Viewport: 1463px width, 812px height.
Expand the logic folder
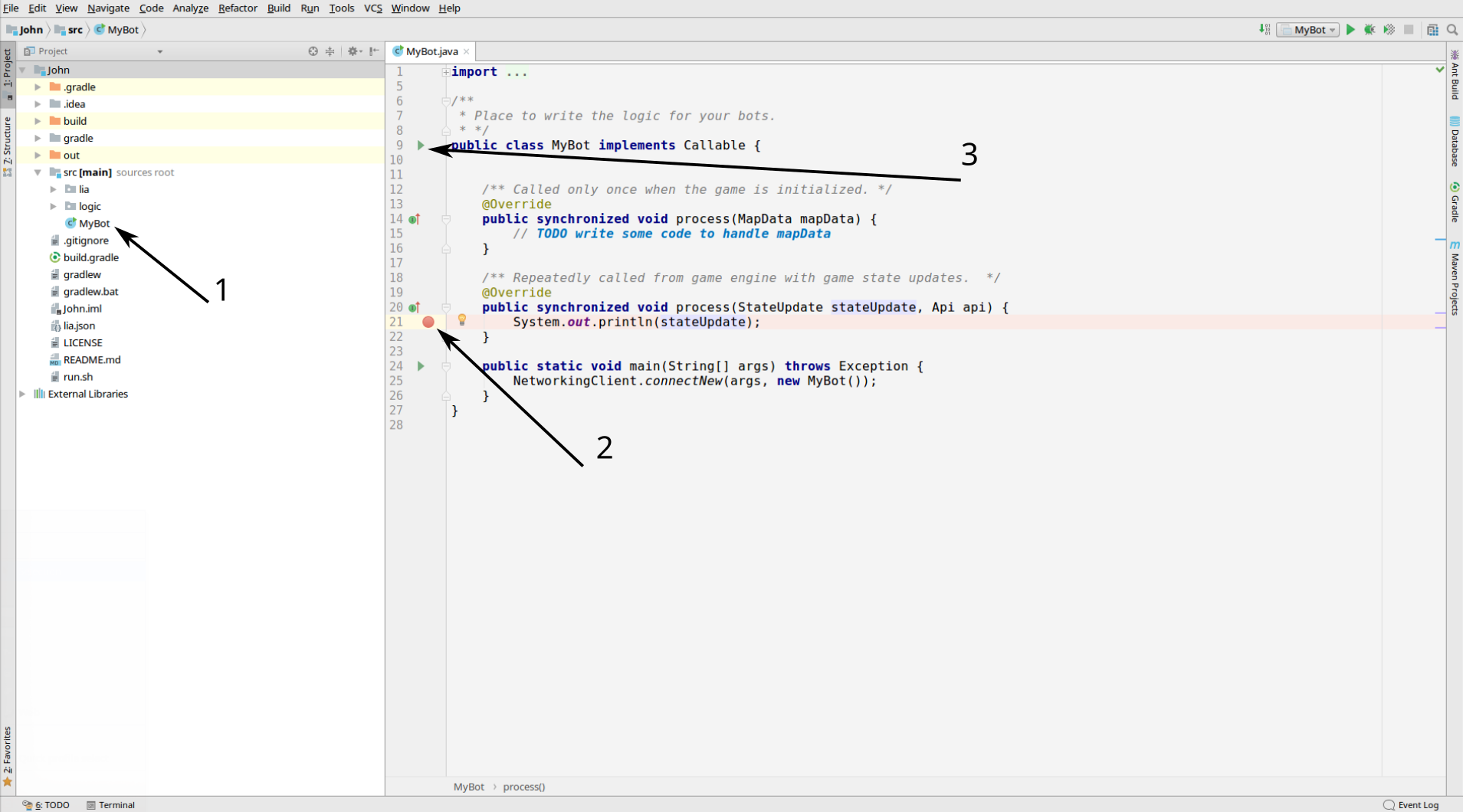[53, 206]
